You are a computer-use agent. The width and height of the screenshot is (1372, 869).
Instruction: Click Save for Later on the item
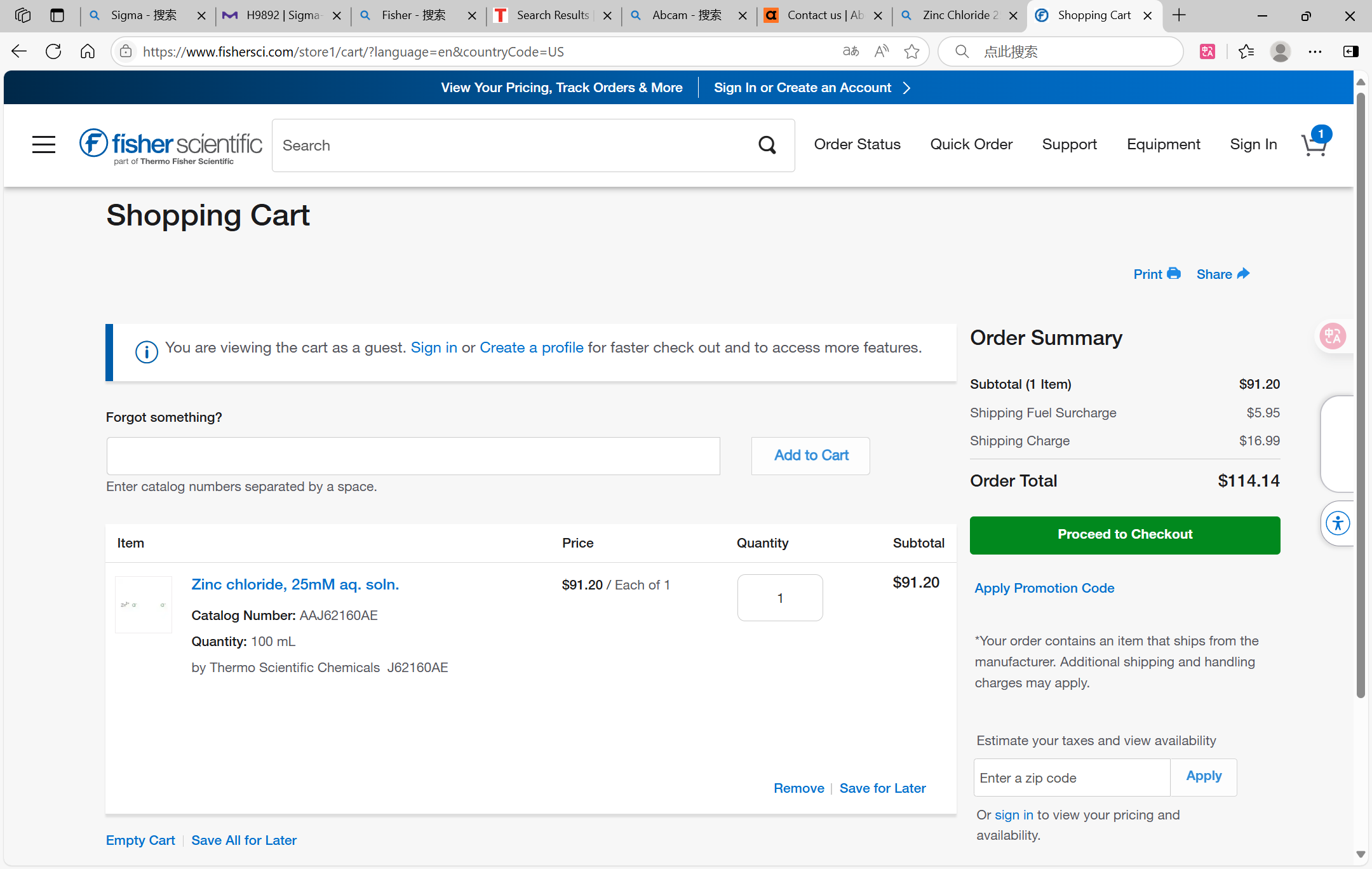[x=882, y=788]
